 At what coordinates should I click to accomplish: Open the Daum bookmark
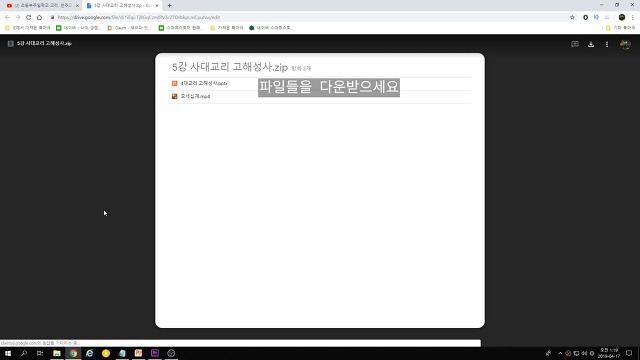click(x=129, y=28)
